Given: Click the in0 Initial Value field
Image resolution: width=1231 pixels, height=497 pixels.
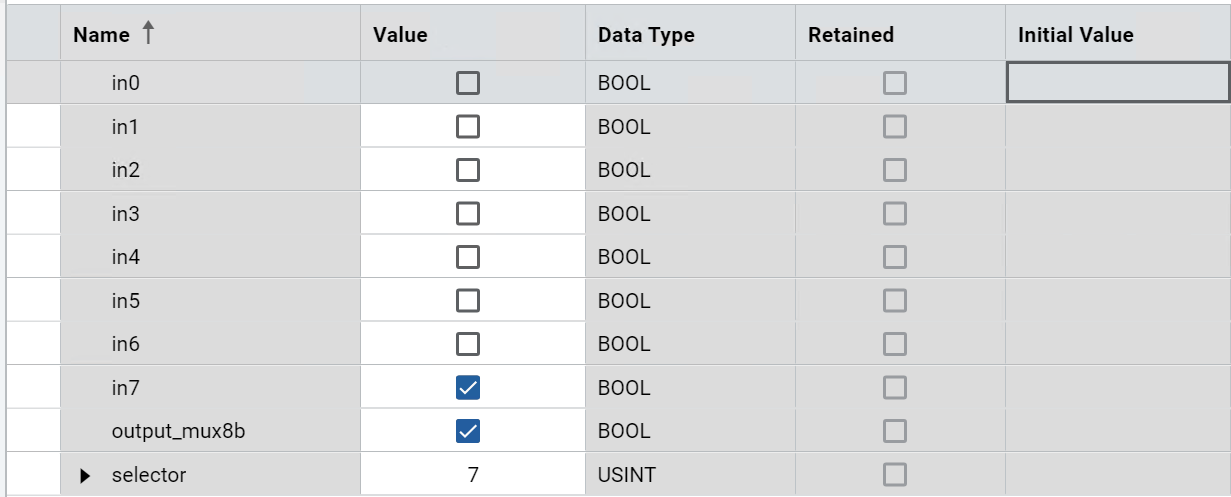Looking at the screenshot, I should (x=1118, y=82).
